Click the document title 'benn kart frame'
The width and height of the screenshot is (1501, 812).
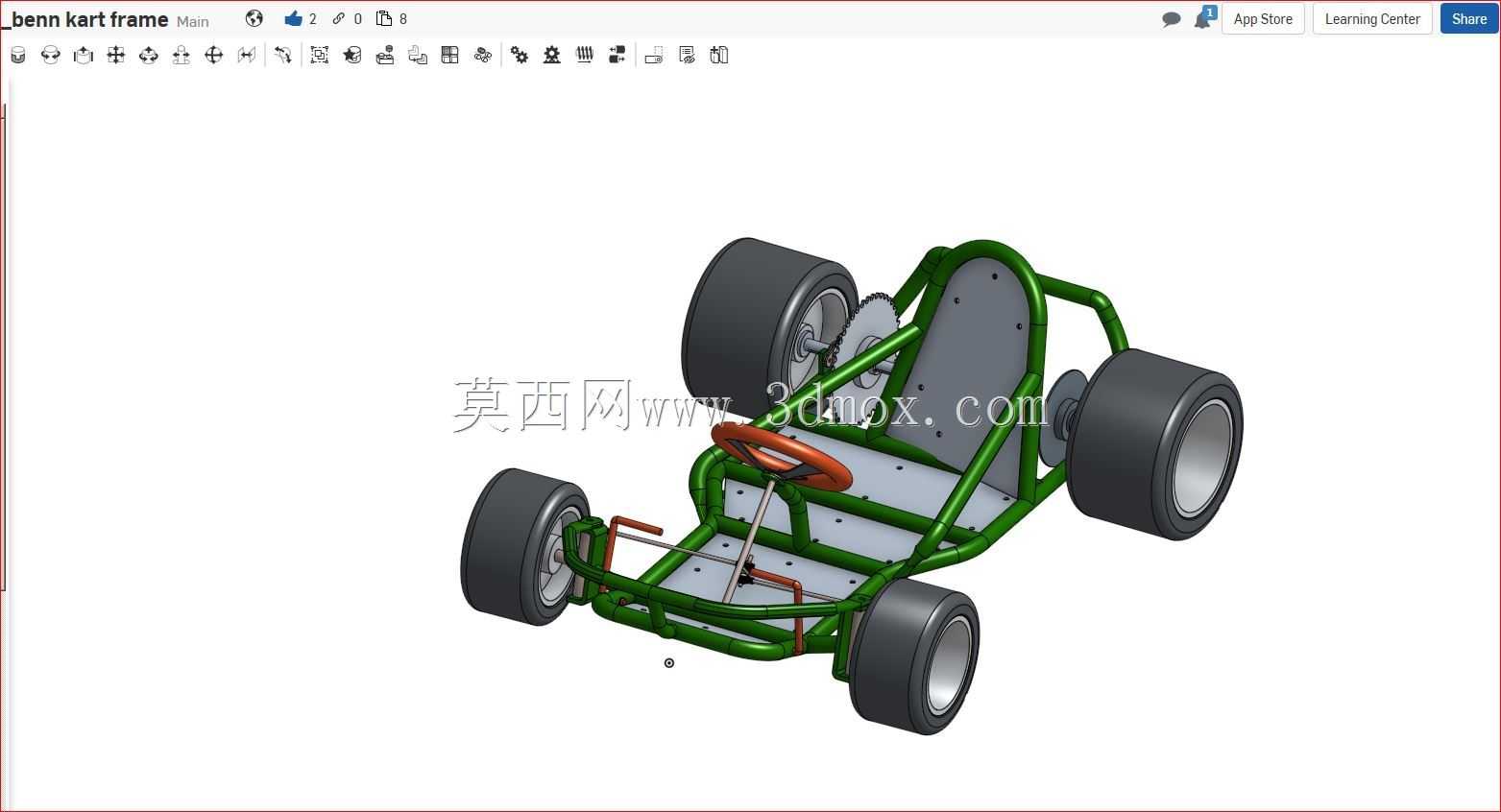[x=88, y=19]
